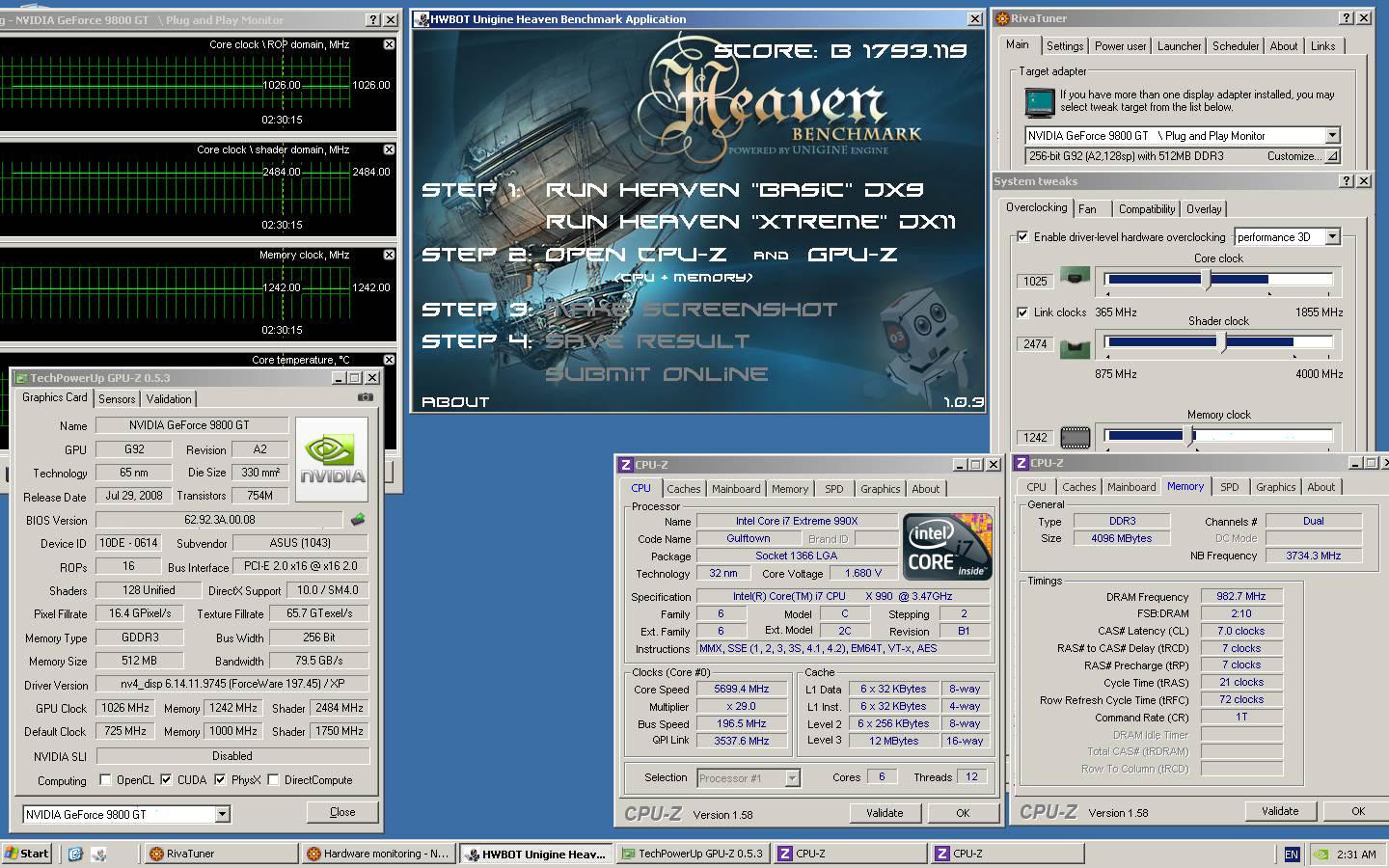Open the Scheduler tab in RivaTuner
The height and width of the screenshot is (868, 1389).
pyautogui.click(x=1236, y=46)
